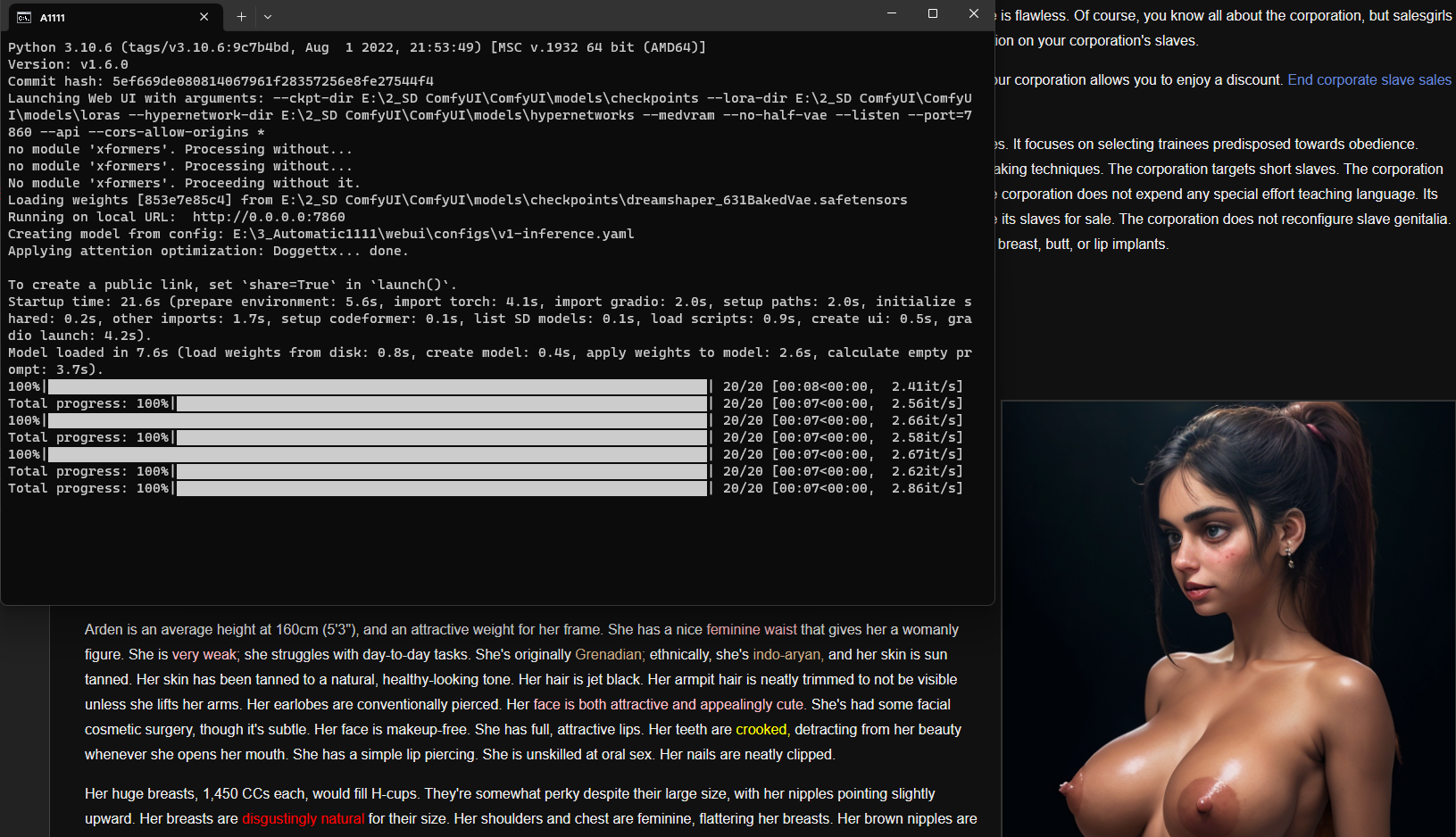The image size is (1456, 837).
Task: Close the terminal window
Action: (x=974, y=14)
